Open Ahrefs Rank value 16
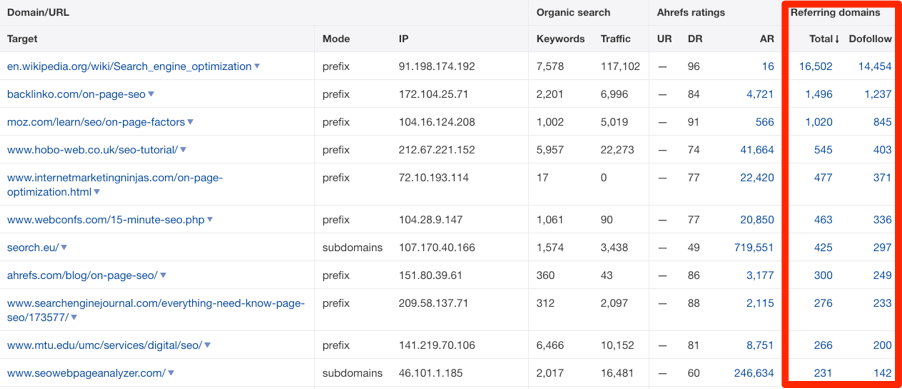 (768, 66)
